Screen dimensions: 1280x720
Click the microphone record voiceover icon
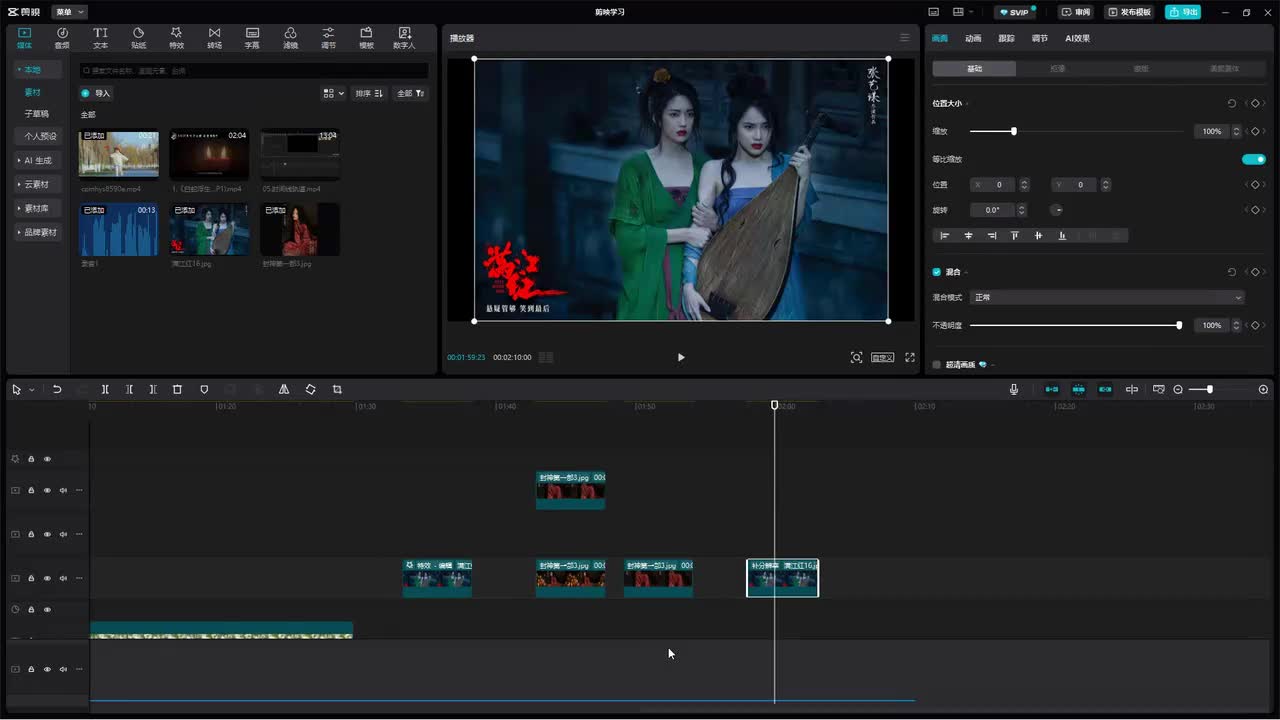coord(1013,389)
